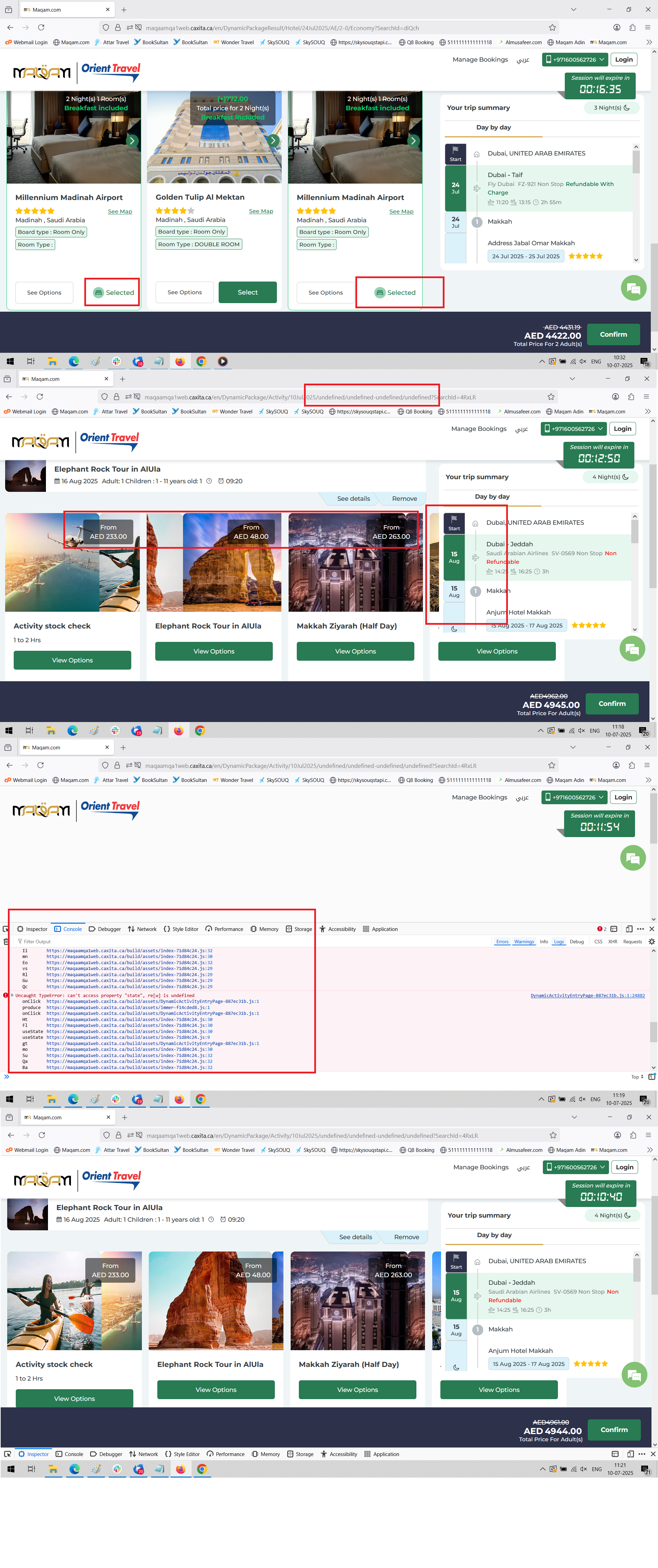Click the red error count badge showing 2
This screenshot has width=658, height=1568.
[x=601, y=929]
